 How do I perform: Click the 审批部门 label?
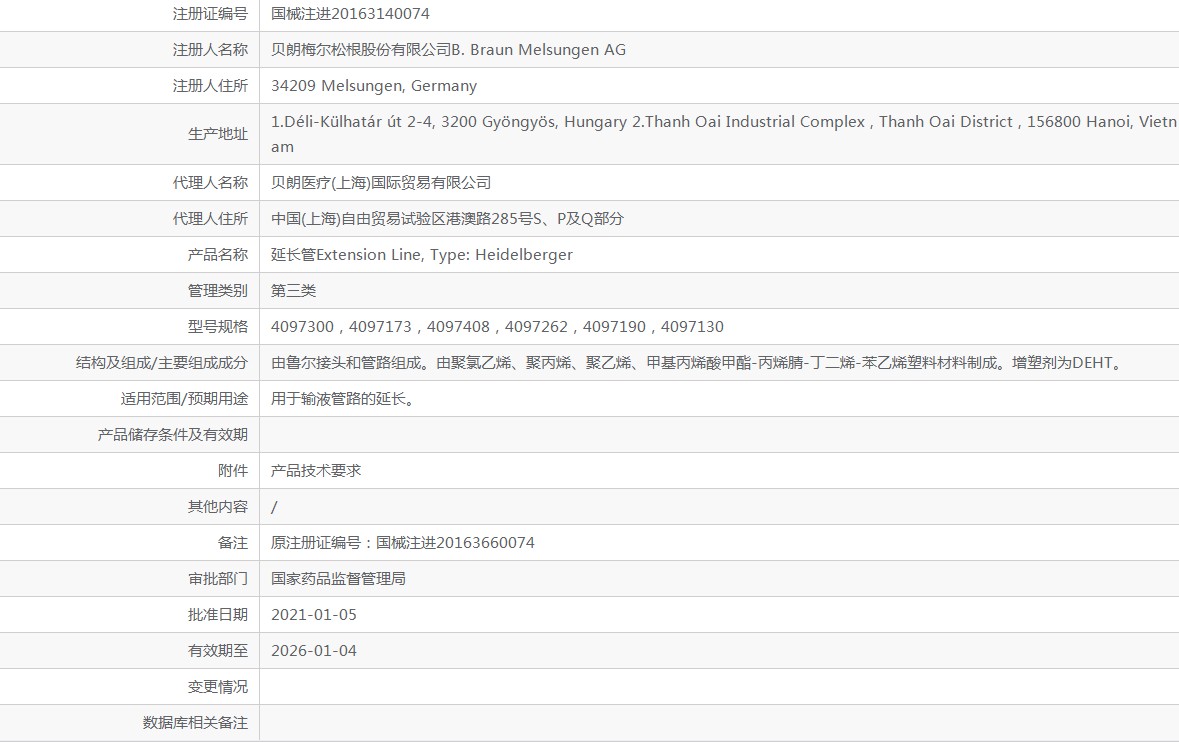(217, 579)
